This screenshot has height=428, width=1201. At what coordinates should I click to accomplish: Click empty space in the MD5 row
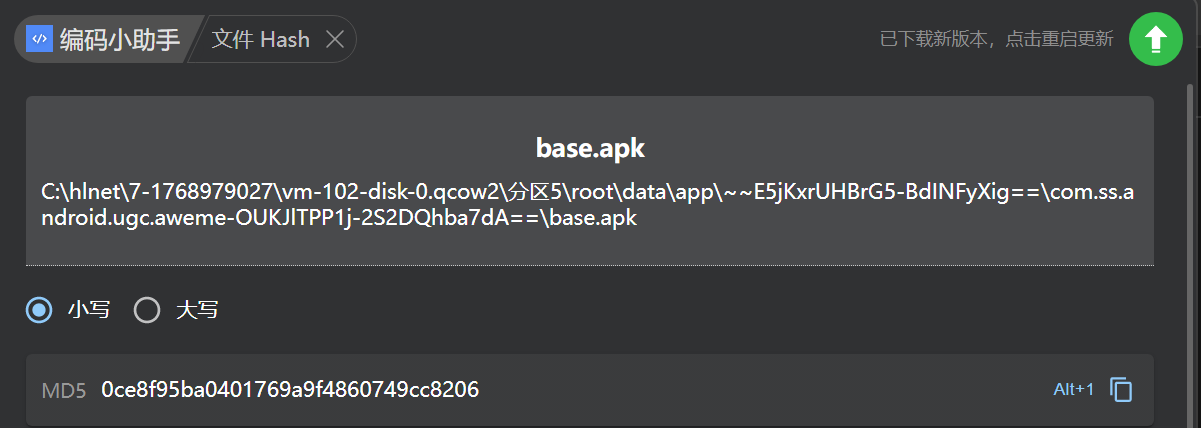[760, 390]
